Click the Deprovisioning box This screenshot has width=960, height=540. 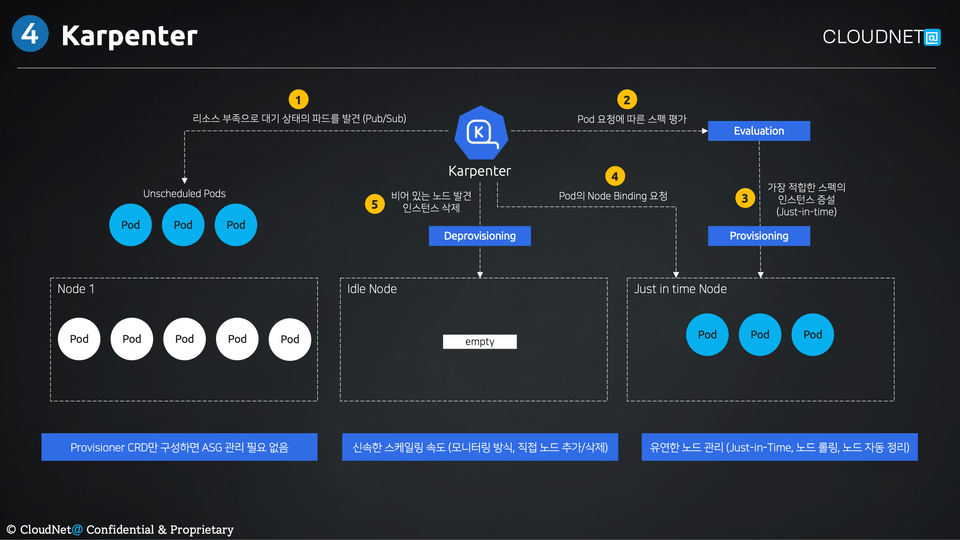479,236
